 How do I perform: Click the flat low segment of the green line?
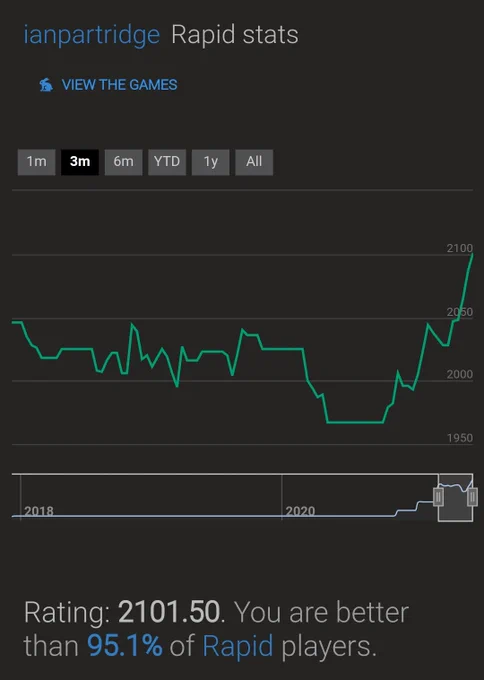355,422
